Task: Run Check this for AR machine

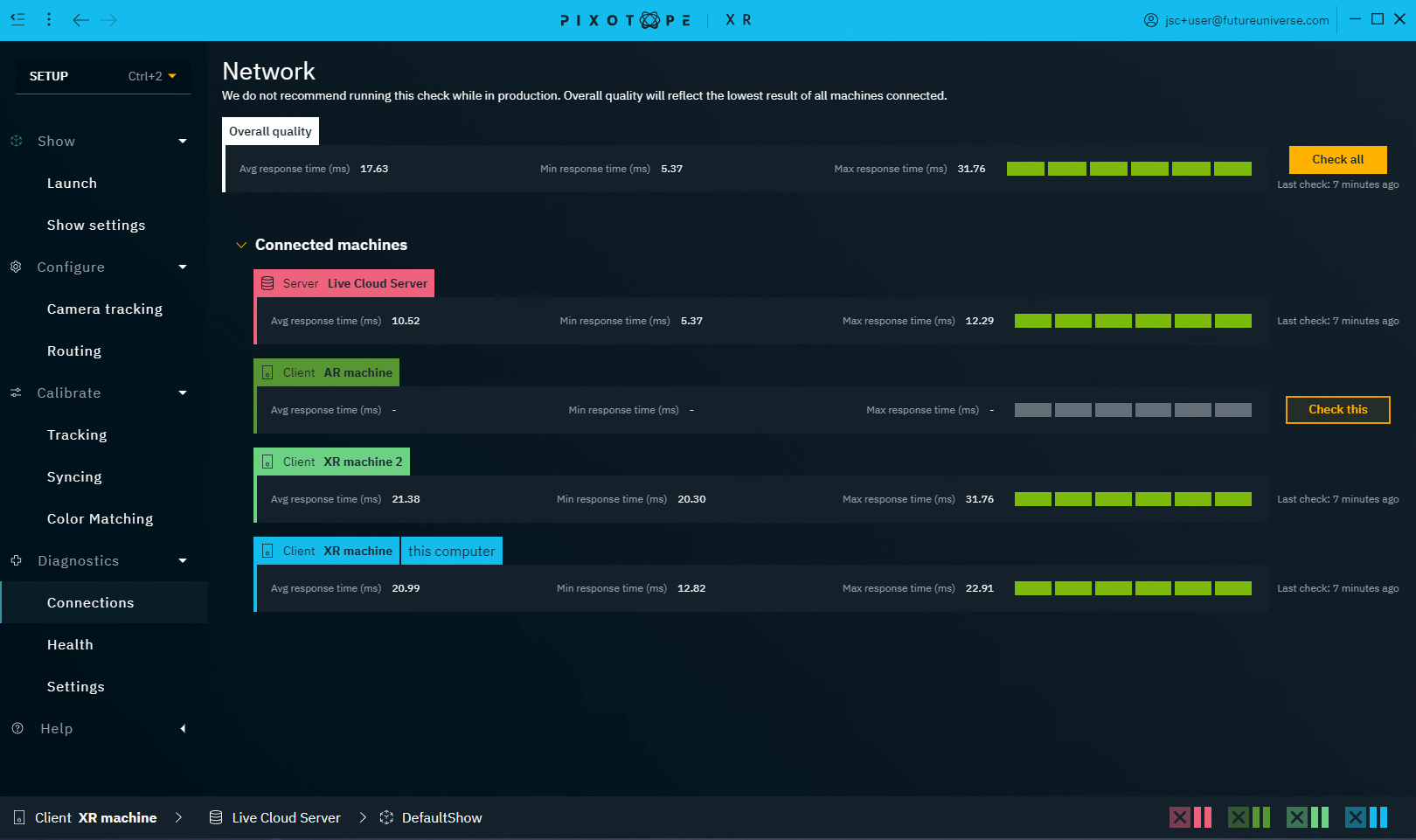Action: 1337,409
